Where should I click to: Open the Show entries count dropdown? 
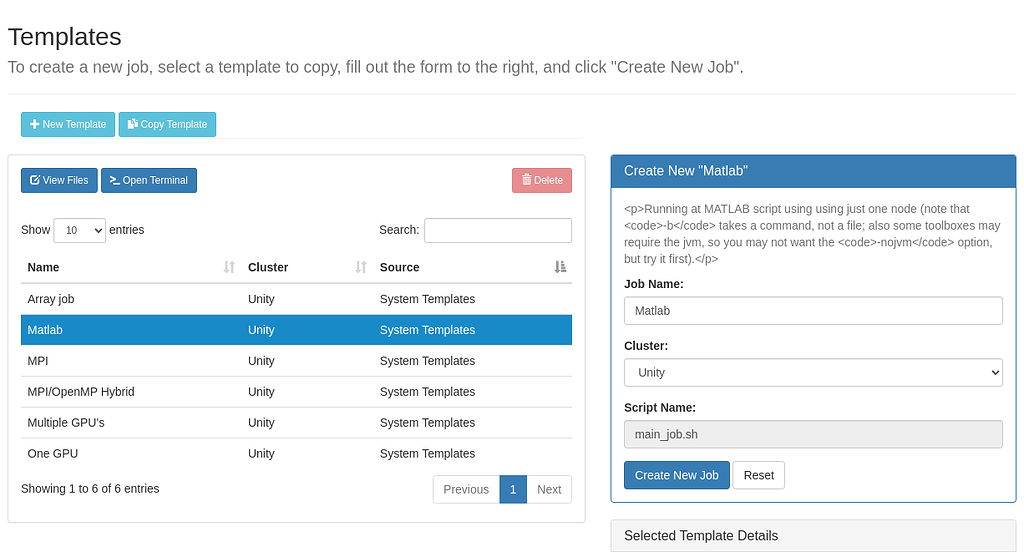click(x=79, y=230)
